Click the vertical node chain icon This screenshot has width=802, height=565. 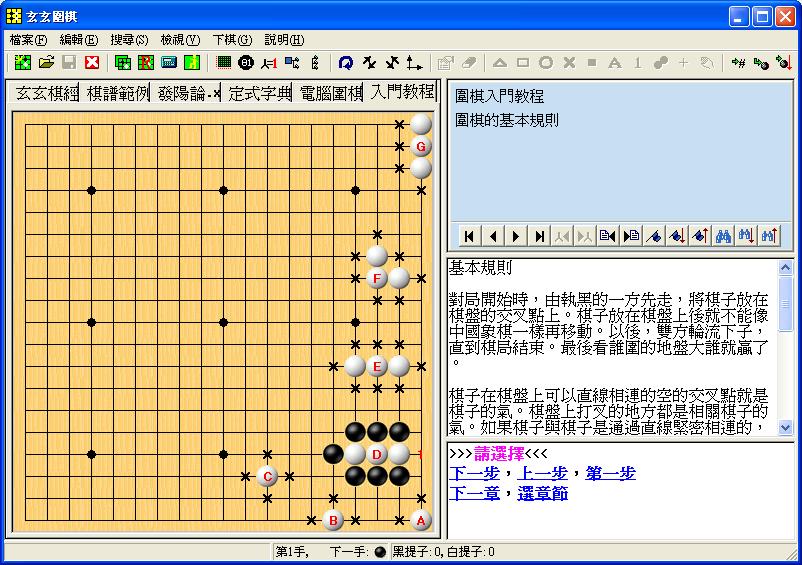315,62
